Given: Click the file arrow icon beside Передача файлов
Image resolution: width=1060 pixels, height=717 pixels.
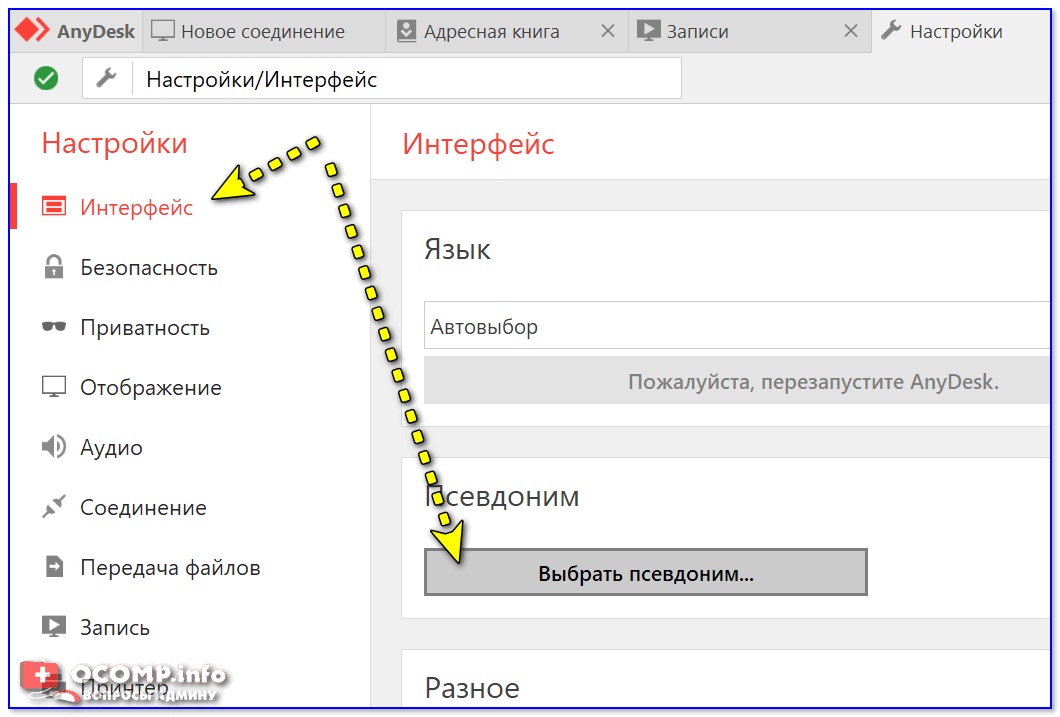Looking at the screenshot, I should 54,566.
